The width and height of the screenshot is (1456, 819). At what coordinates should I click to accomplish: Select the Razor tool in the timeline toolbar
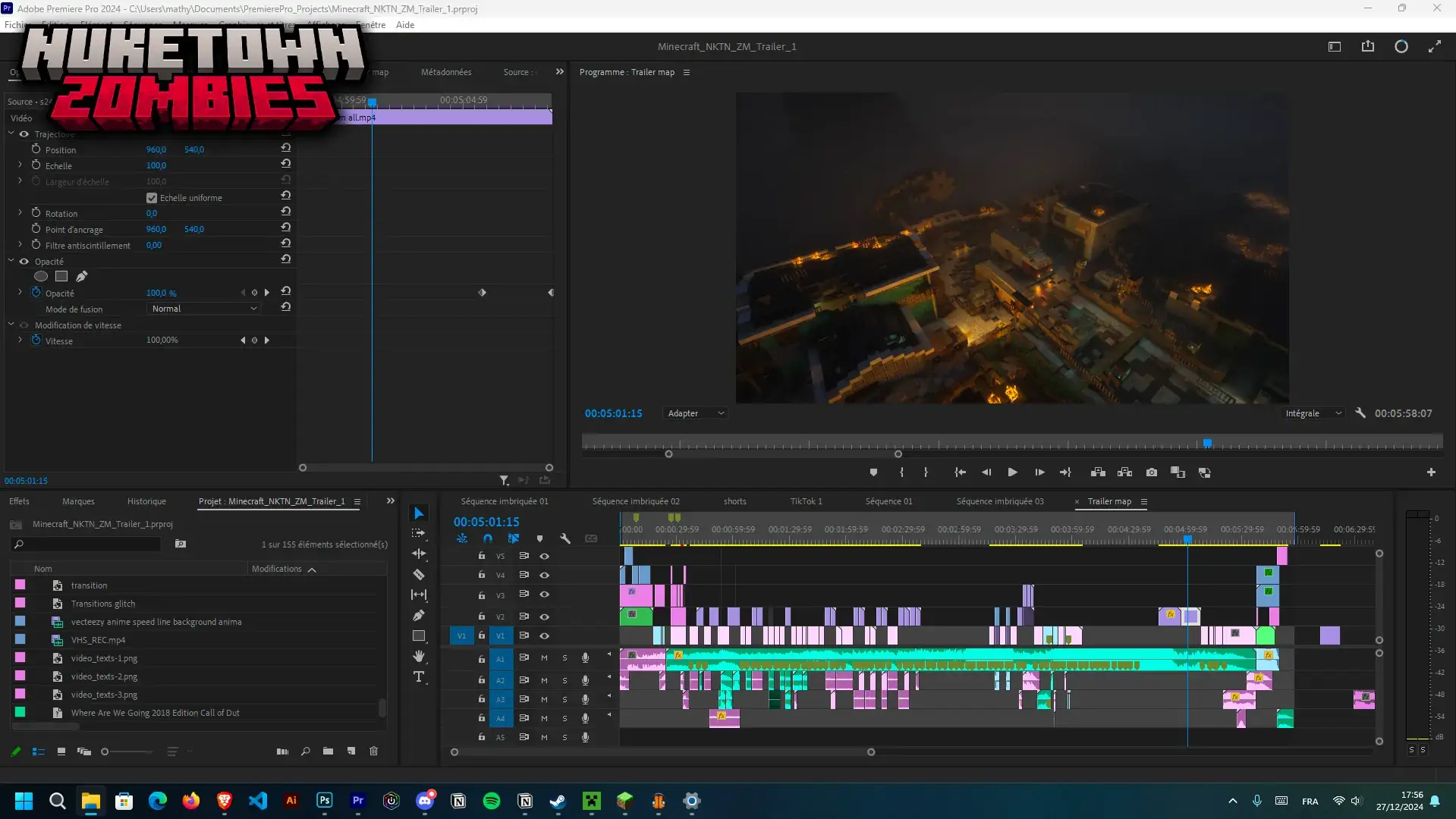click(x=420, y=575)
